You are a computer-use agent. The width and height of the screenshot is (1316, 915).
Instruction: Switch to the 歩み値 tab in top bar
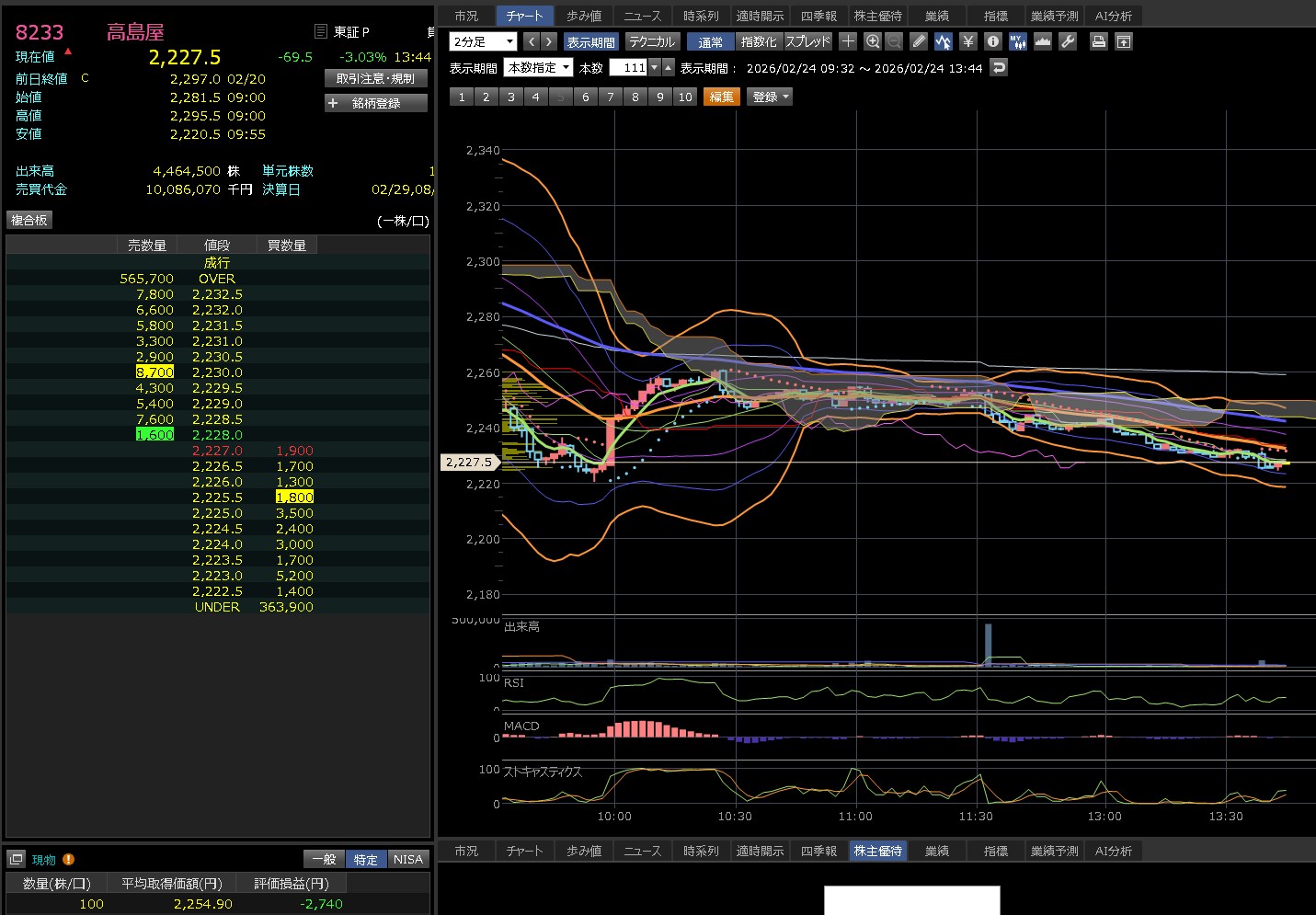click(584, 16)
